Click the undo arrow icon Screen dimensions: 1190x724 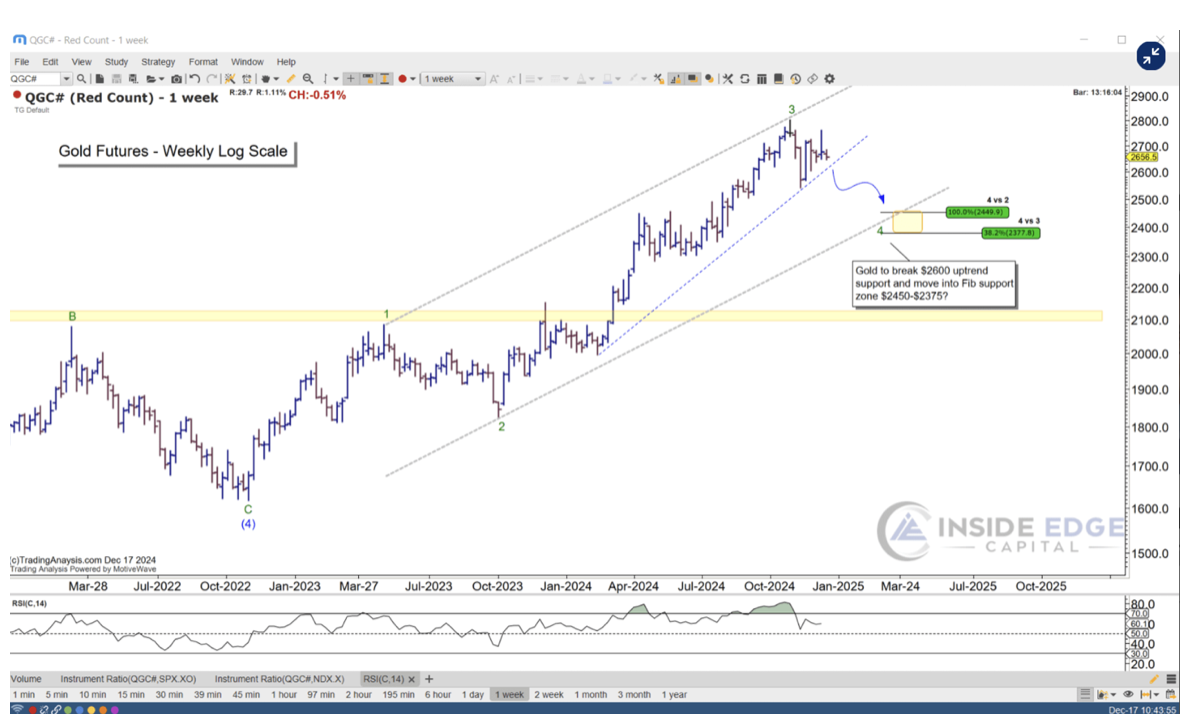pos(194,79)
